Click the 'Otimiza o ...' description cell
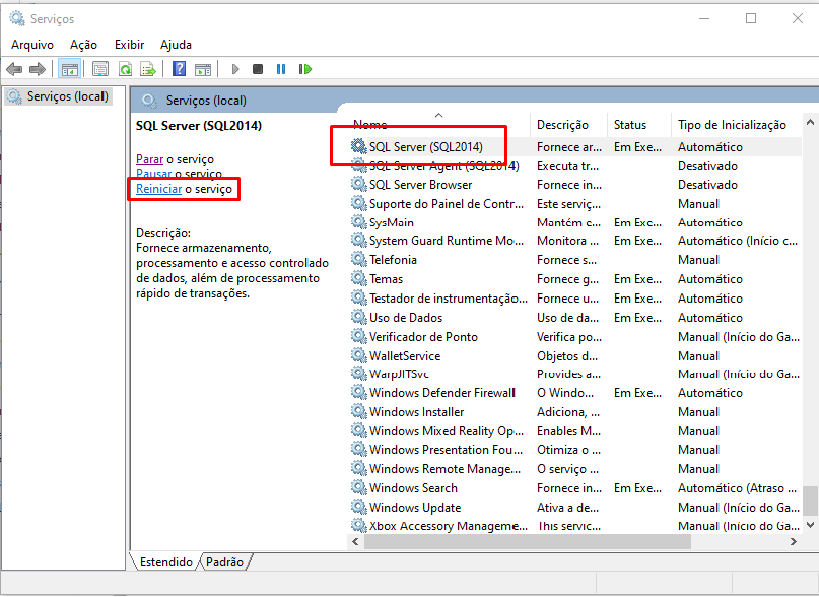 (x=569, y=450)
